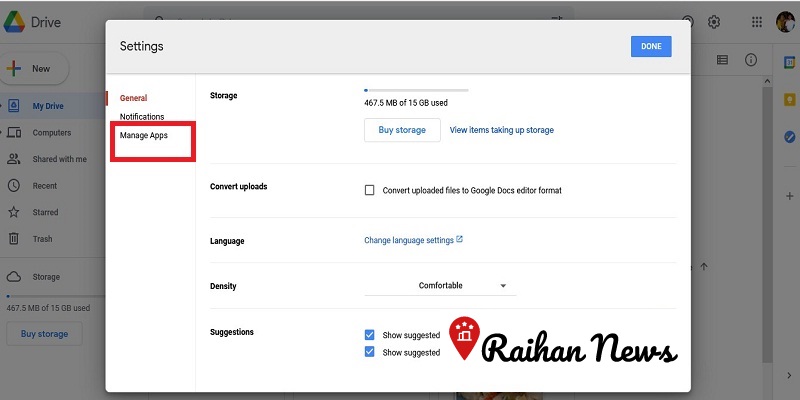The height and width of the screenshot is (400, 800).
Task: Click the scroll up arrow
Action: 767,82
